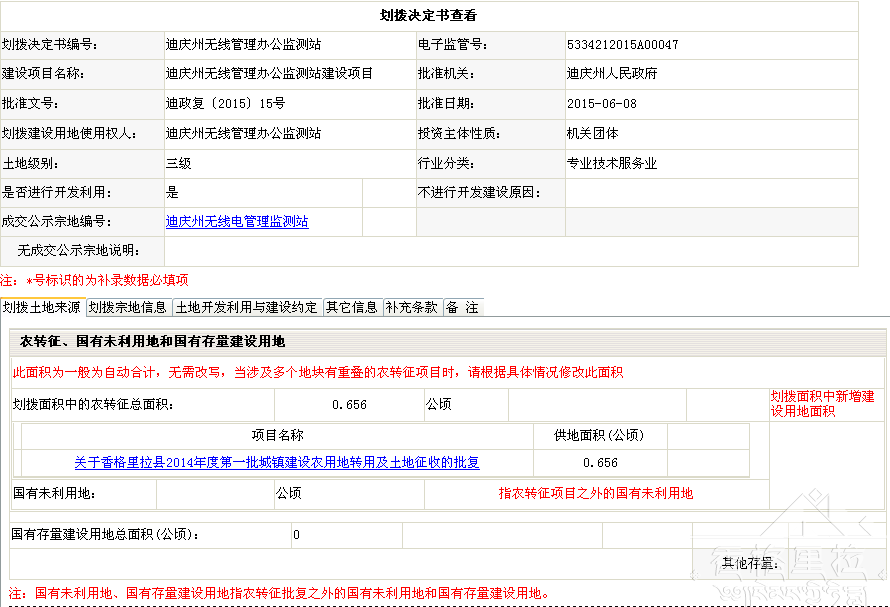This screenshot has height=607, width=890.
Task: Open the 迪庆州无线电管理监测站 parcel link
Action: [x=237, y=222]
